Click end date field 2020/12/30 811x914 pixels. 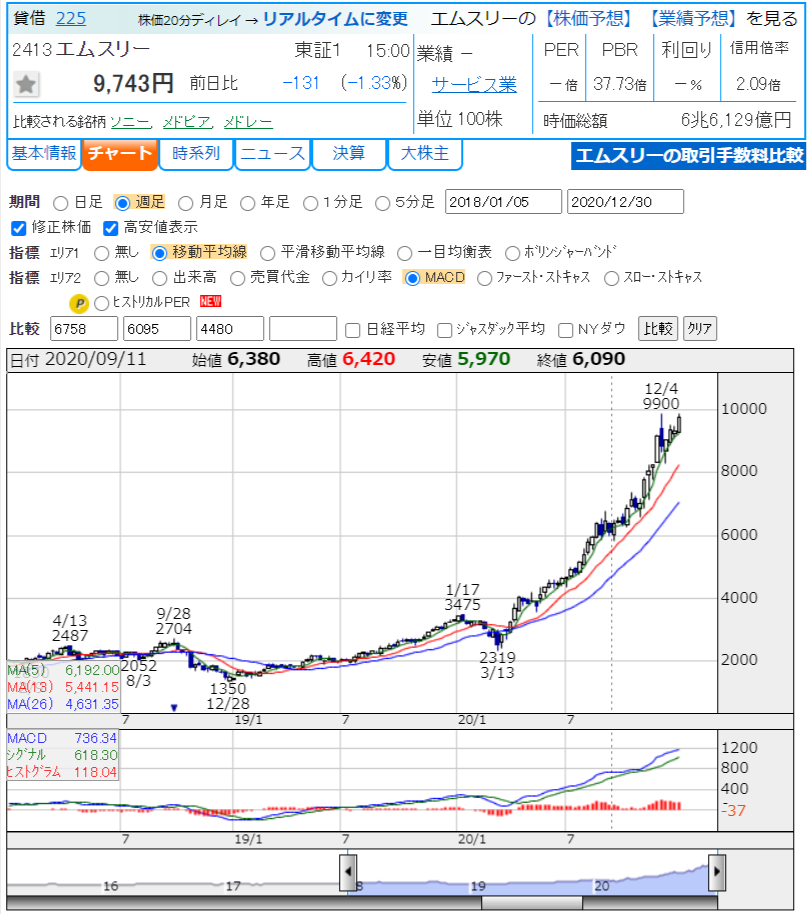pos(625,202)
